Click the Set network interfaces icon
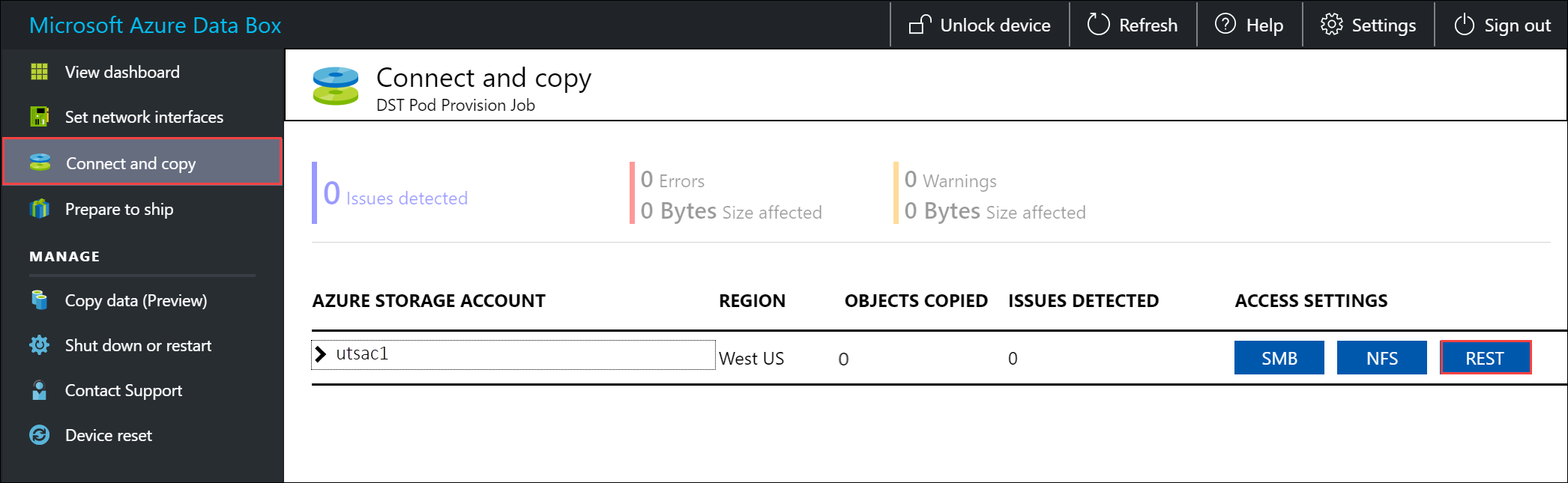 tap(39, 117)
